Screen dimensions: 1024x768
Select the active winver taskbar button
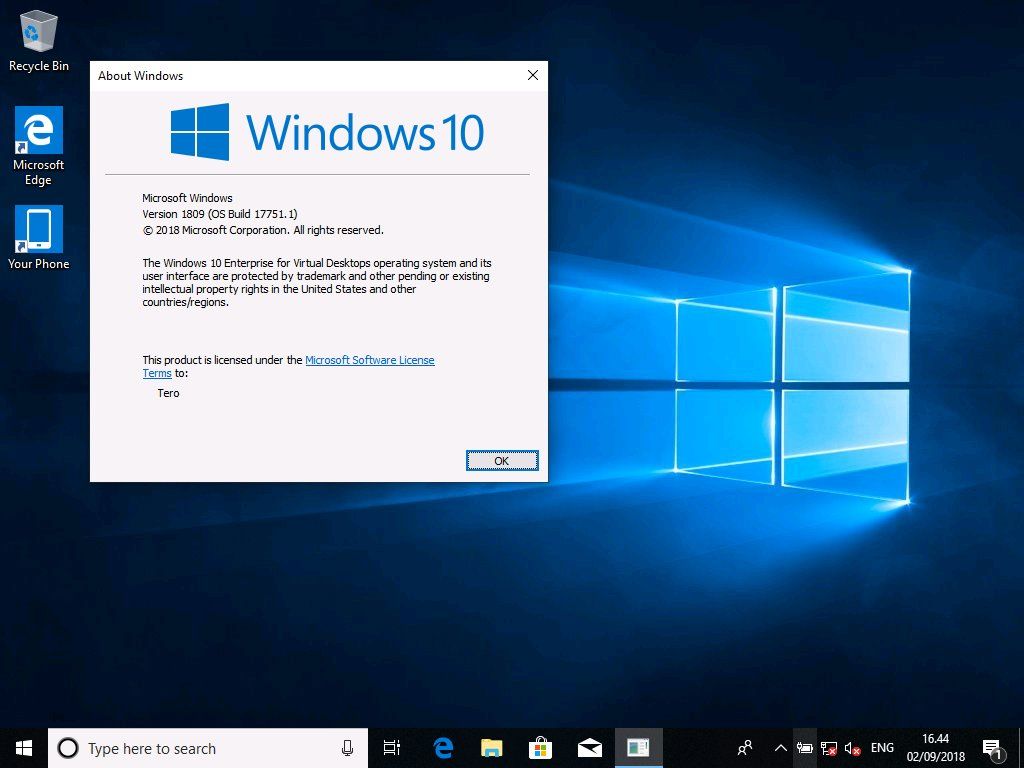[x=639, y=748]
